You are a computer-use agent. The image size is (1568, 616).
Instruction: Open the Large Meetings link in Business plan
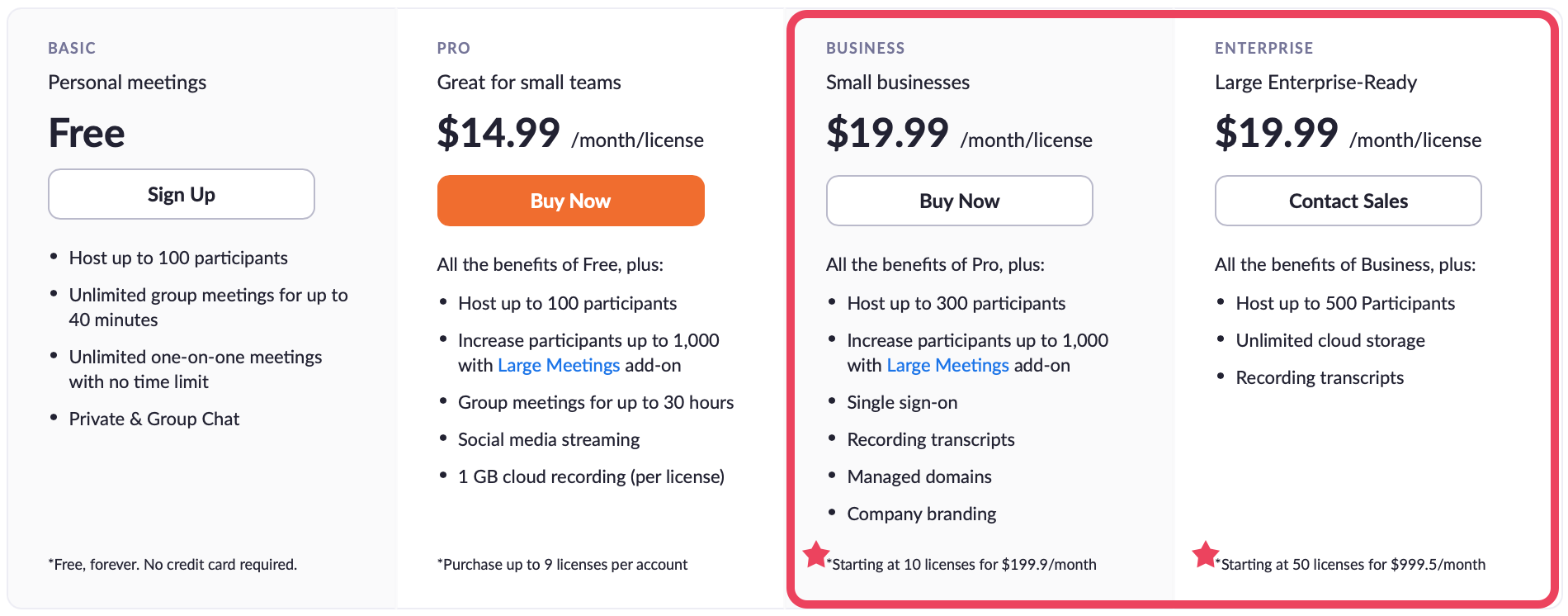point(947,365)
